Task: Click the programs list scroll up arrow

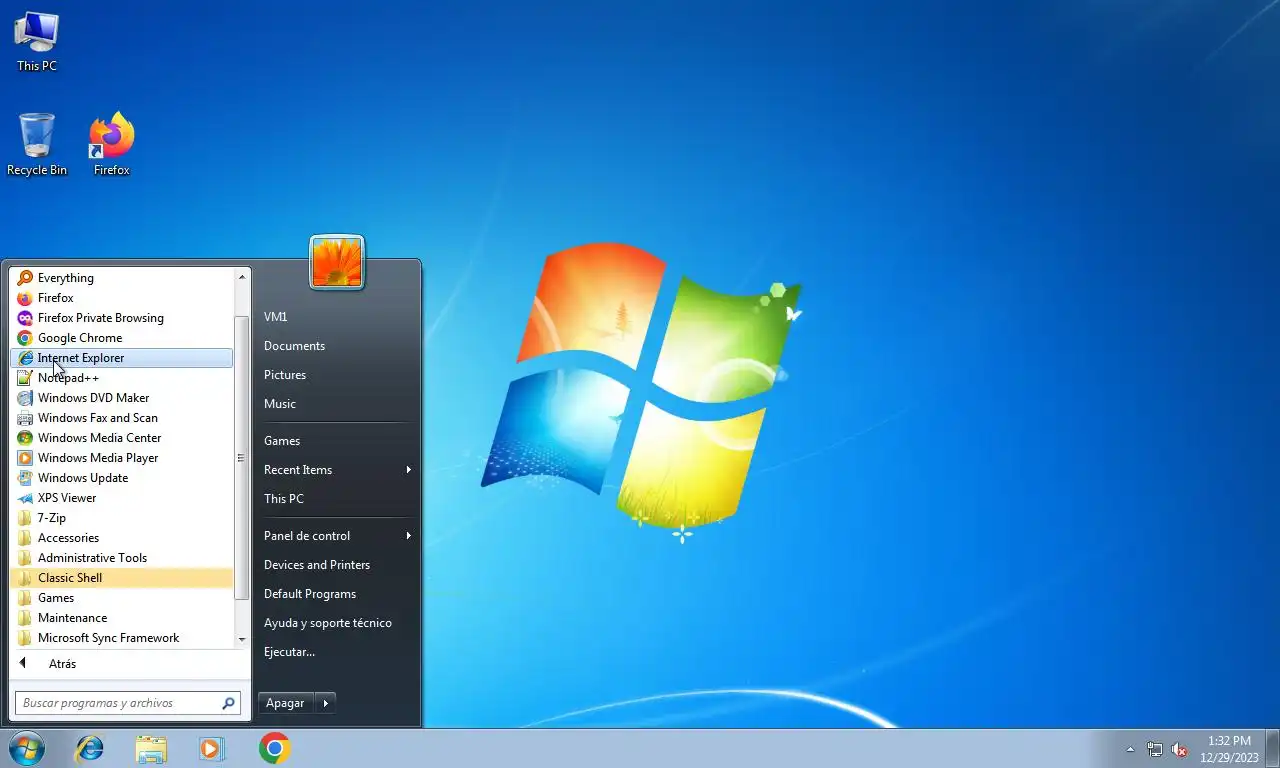Action: tap(241, 276)
